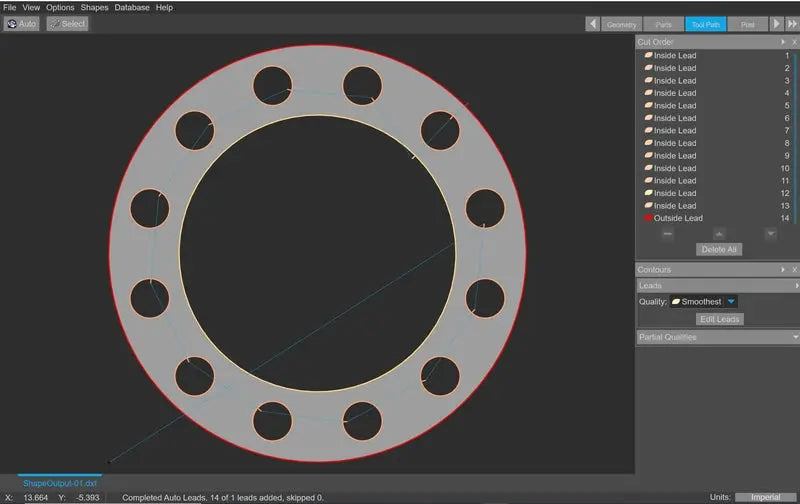The height and width of the screenshot is (504, 800).
Task: Click the Edit Leads button
Action: [x=719, y=319]
